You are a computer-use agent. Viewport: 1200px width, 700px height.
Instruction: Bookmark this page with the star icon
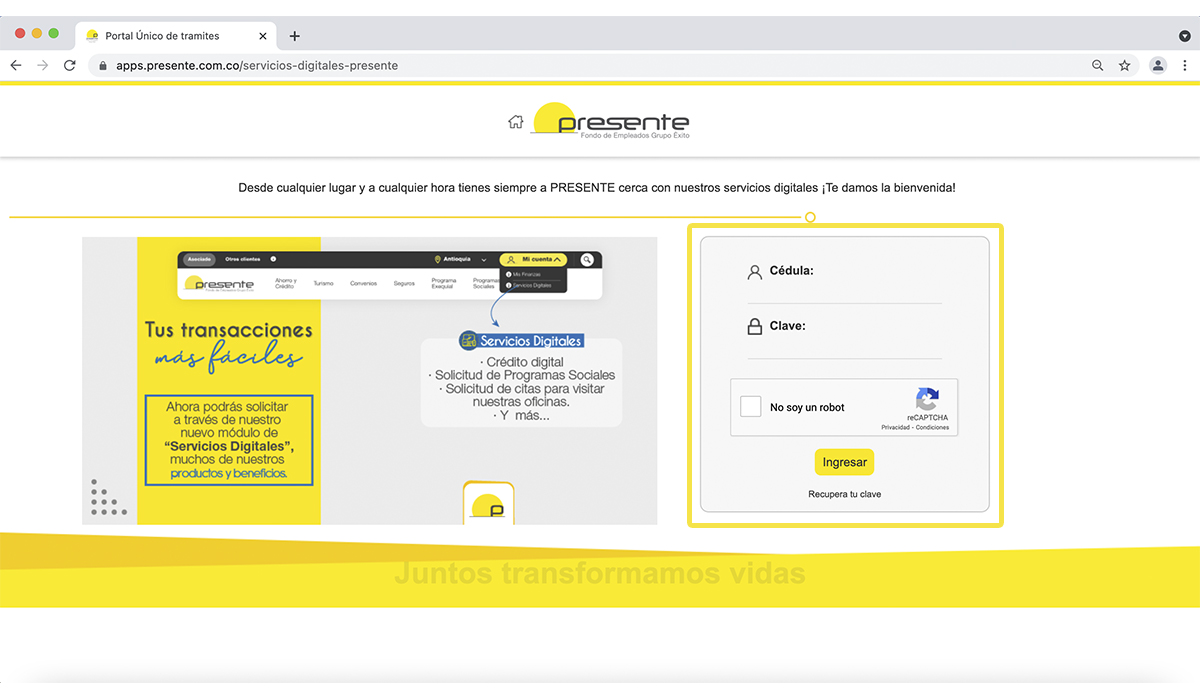coord(1125,65)
